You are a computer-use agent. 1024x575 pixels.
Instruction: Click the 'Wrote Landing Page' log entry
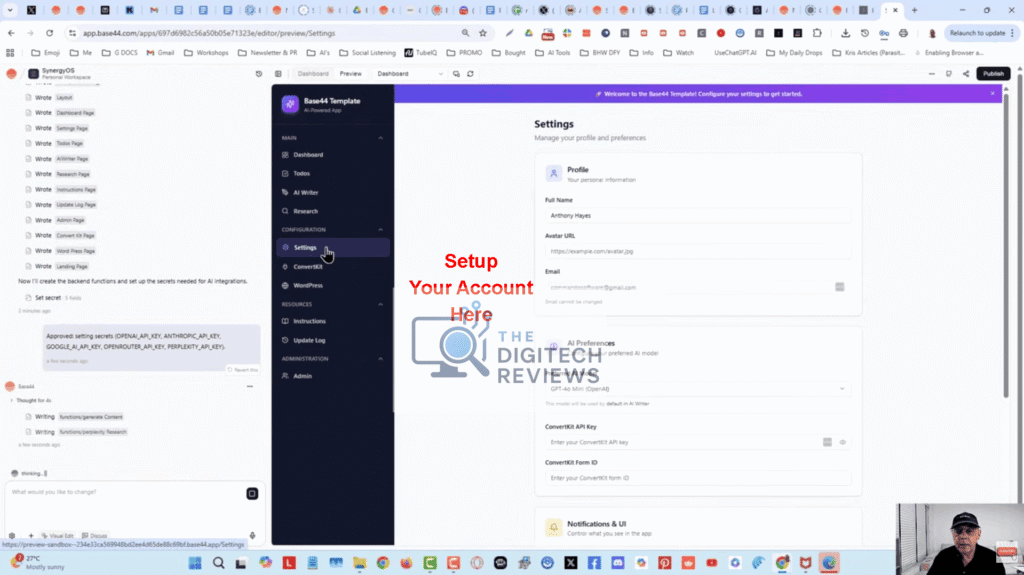[x=57, y=267]
